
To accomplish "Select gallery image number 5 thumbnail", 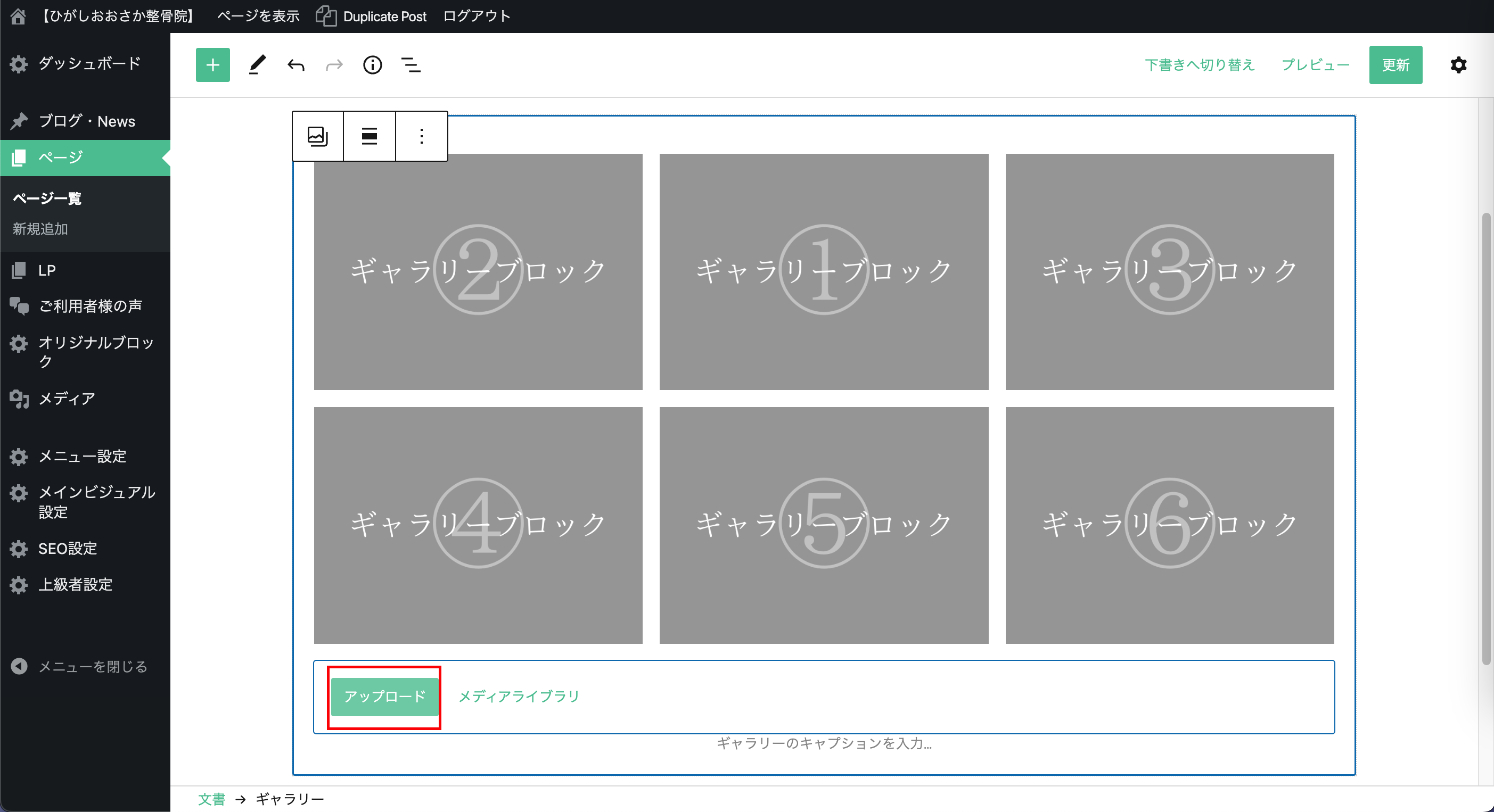I will [x=824, y=525].
